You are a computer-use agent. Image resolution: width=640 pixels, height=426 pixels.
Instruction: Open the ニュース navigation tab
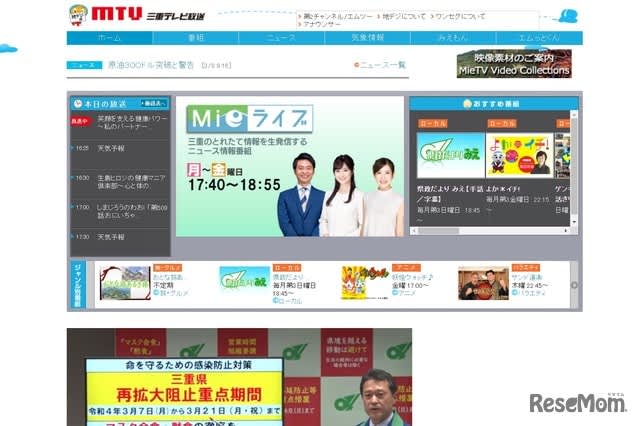pyautogui.click(x=281, y=38)
